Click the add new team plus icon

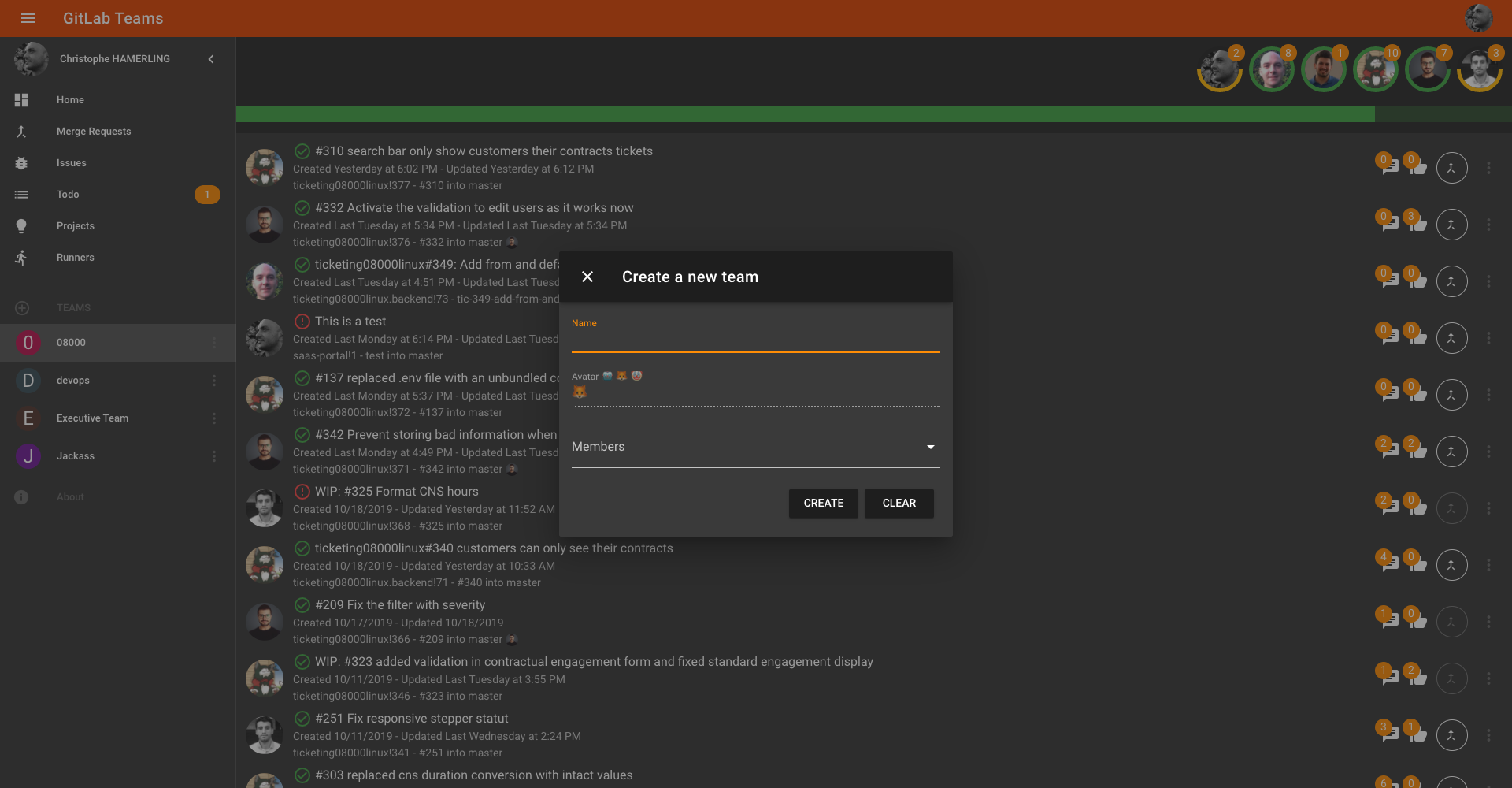(x=21, y=307)
